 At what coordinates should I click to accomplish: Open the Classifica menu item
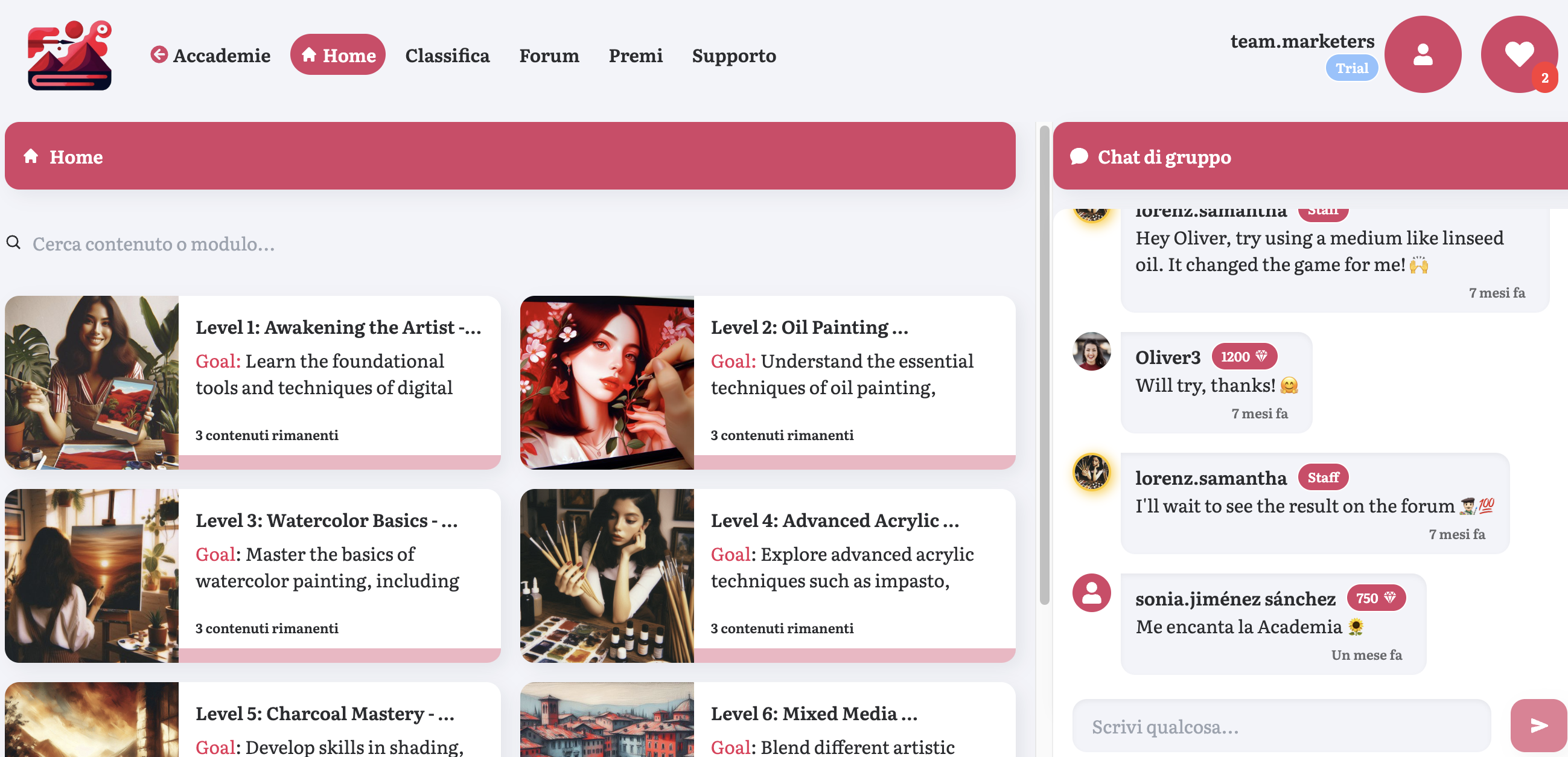[447, 56]
